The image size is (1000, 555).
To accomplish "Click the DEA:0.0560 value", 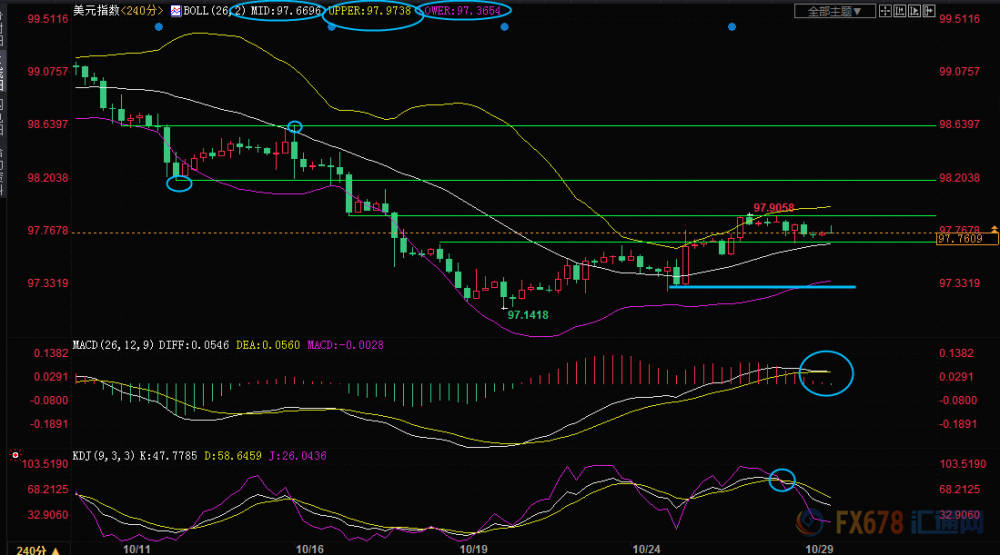I will [x=268, y=345].
